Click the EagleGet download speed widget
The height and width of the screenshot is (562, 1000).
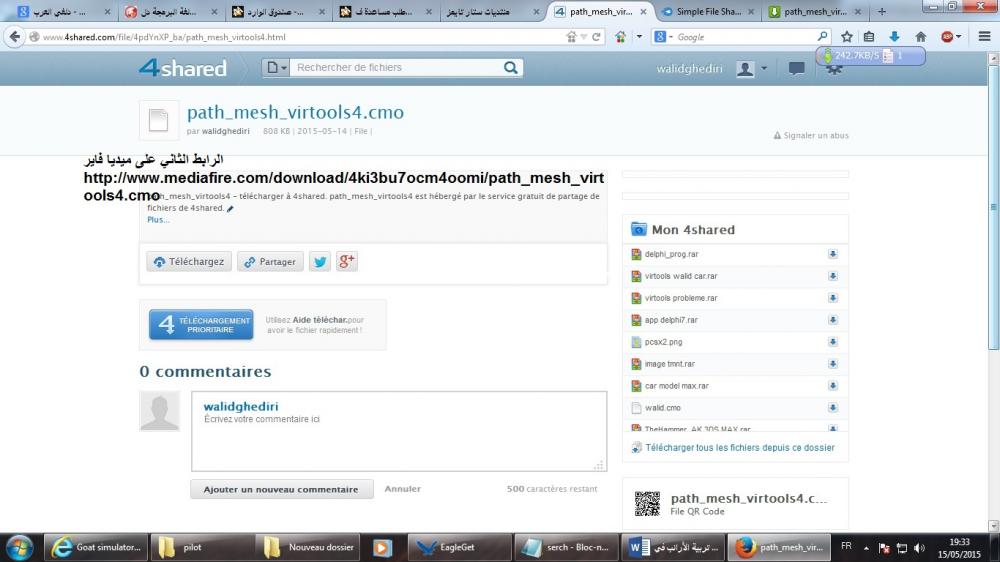[871, 55]
